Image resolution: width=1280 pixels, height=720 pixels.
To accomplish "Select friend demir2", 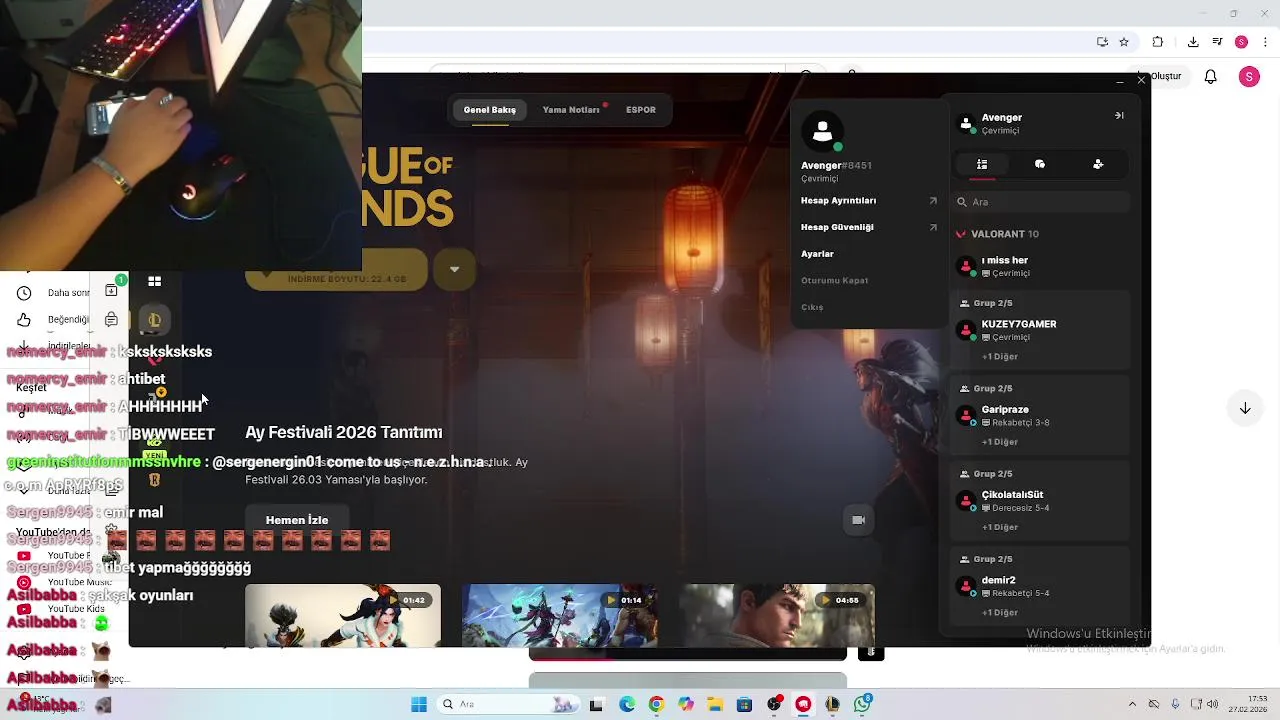I will [x=1042, y=586].
